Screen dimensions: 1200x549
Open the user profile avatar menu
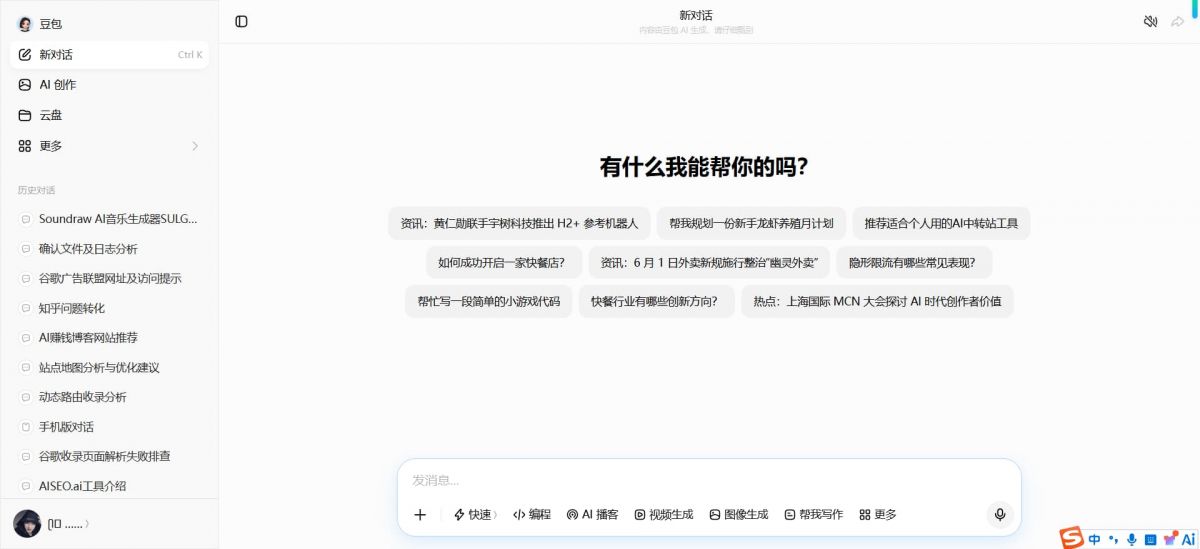click(27, 523)
